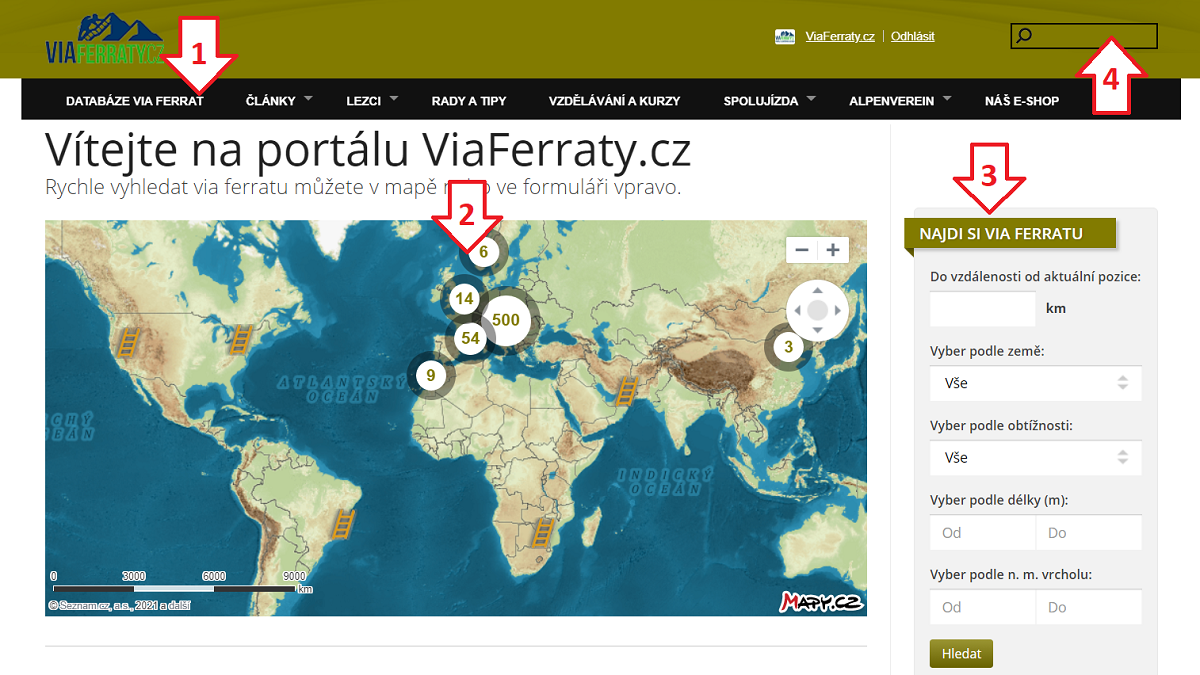Click the magnifier icon in the search box
Viewport: 1200px width, 675px height.
[x=1023, y=37]
